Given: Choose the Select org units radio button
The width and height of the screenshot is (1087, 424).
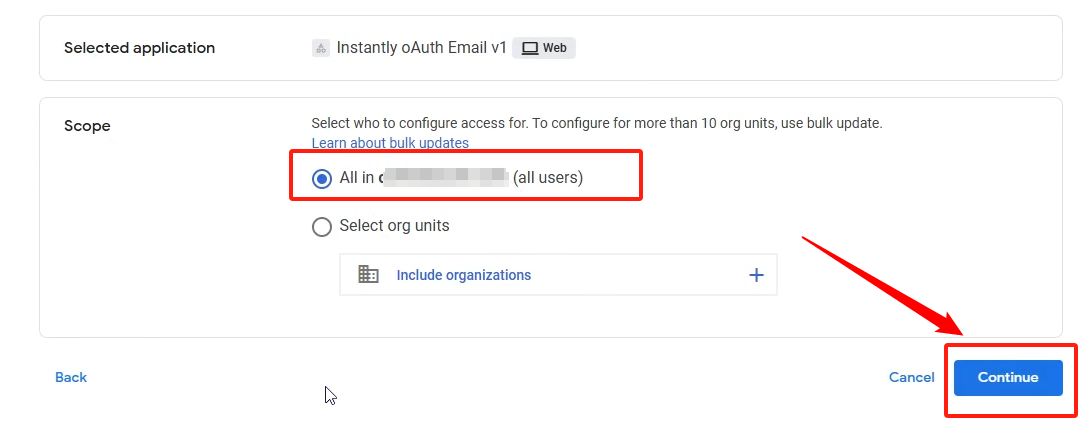Looking at the screenshot, I should click(322, 227).
